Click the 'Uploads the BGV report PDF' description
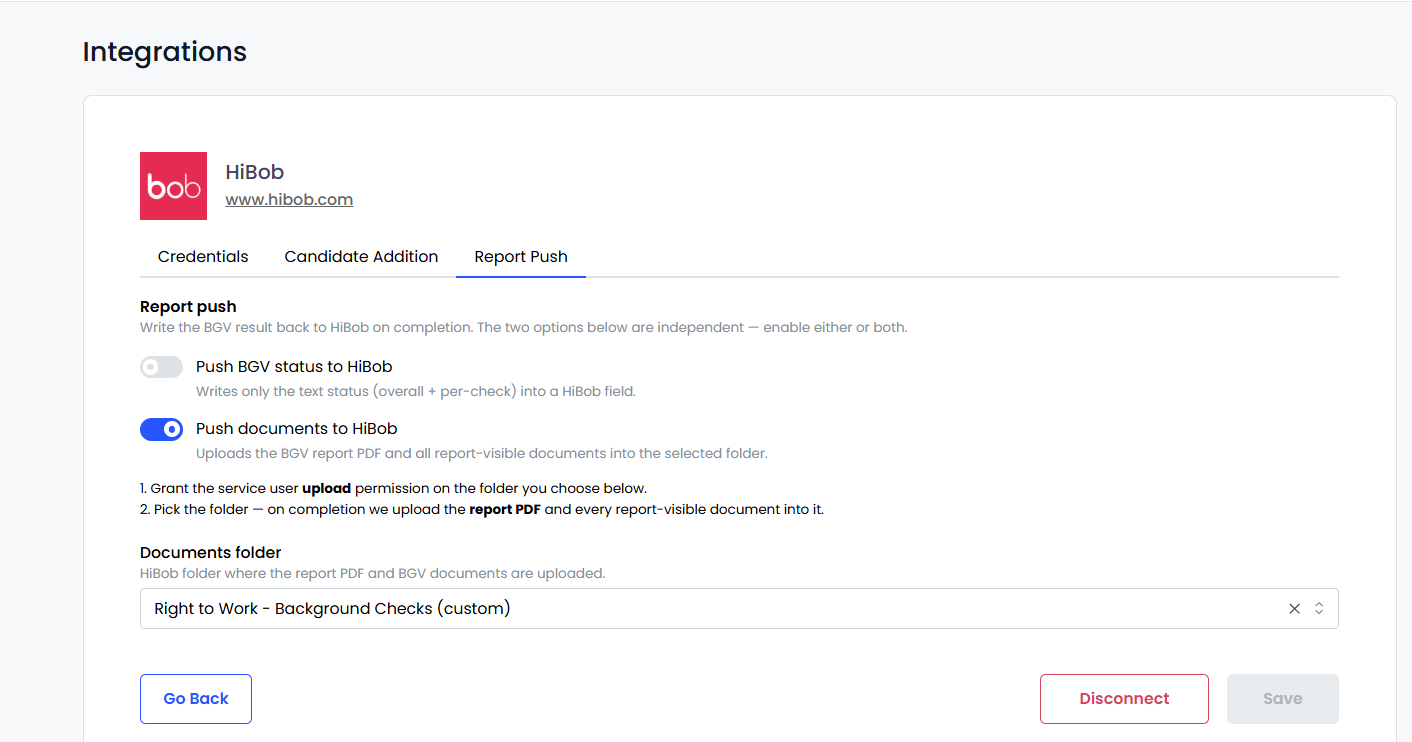The height and width of the screenshot is (742, 1412). tap(482, 454)
